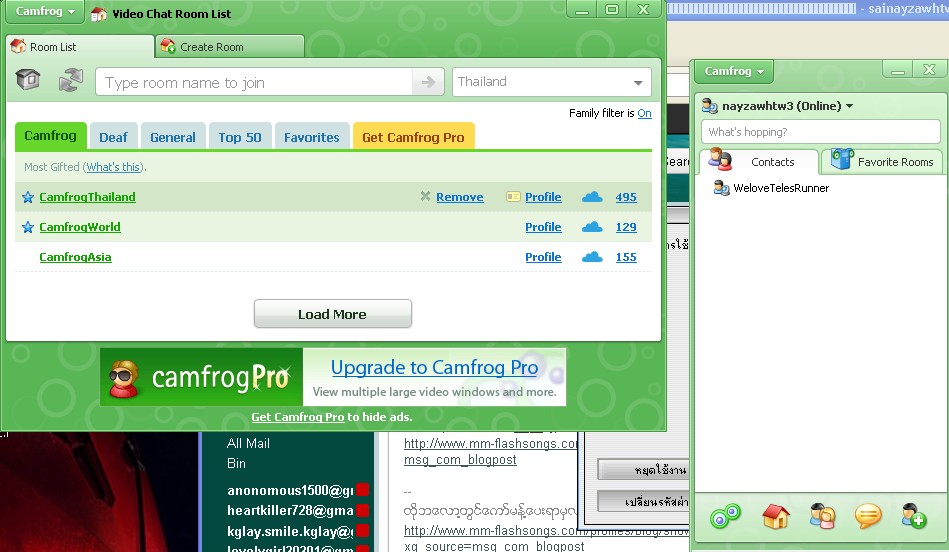Click the refresh room list icon
This screenshot has width=949, height=552.
tap(71, 80)
